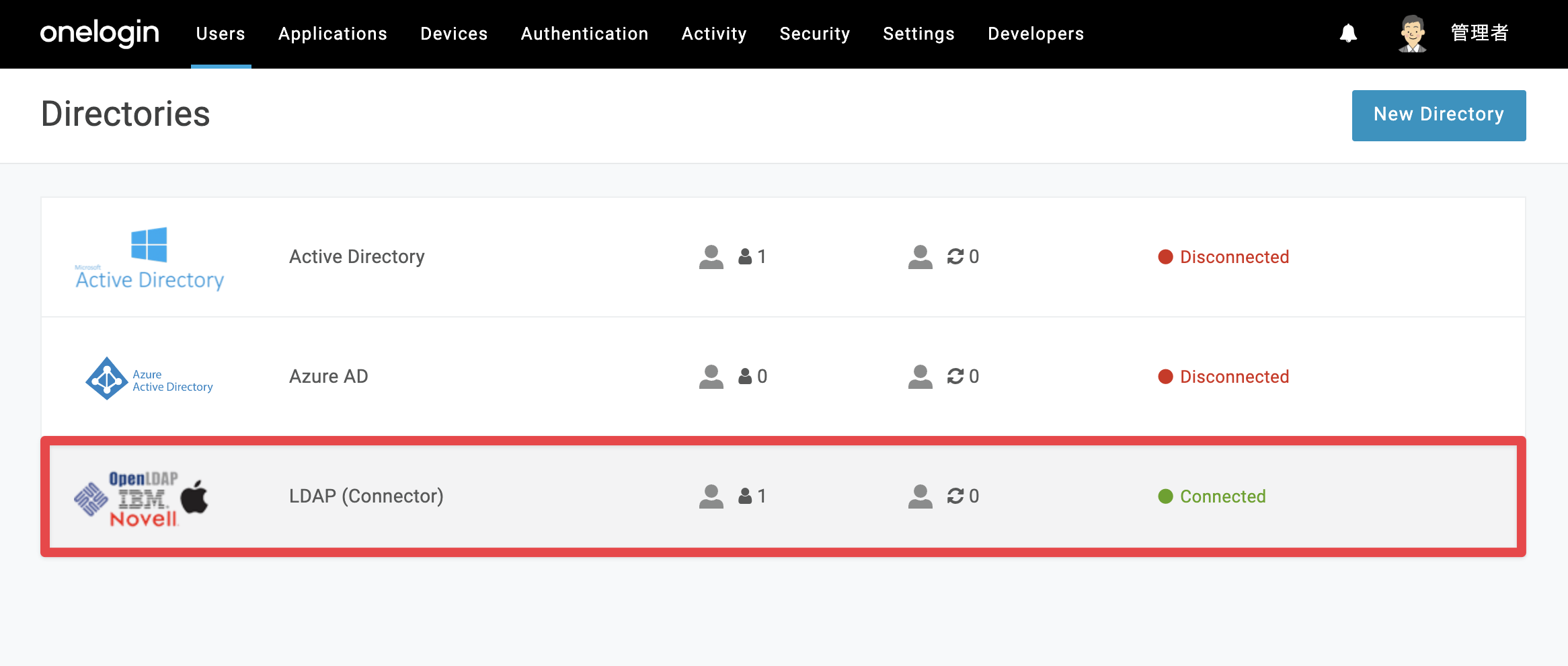Open the Users menu

(x=221, y=34)
